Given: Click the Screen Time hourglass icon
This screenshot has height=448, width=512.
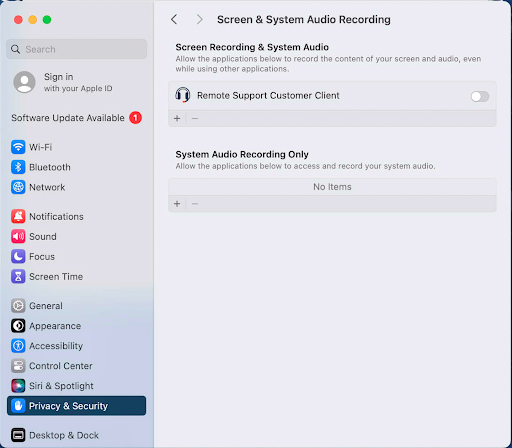Looking at the screenshot, I should [18, 276].
